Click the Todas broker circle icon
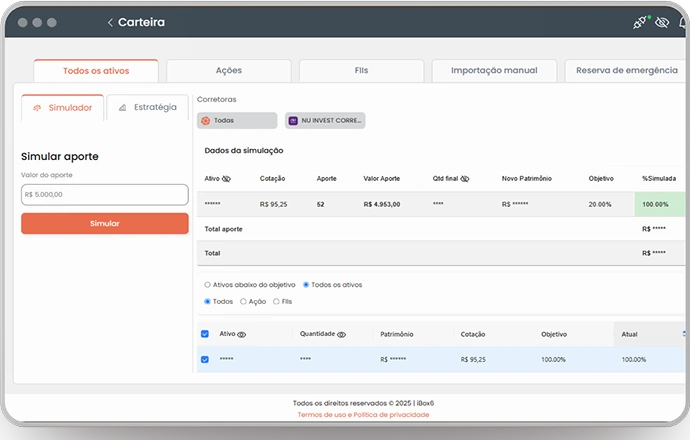The height and width of the screenshot is (440, 690). (206, 121)
